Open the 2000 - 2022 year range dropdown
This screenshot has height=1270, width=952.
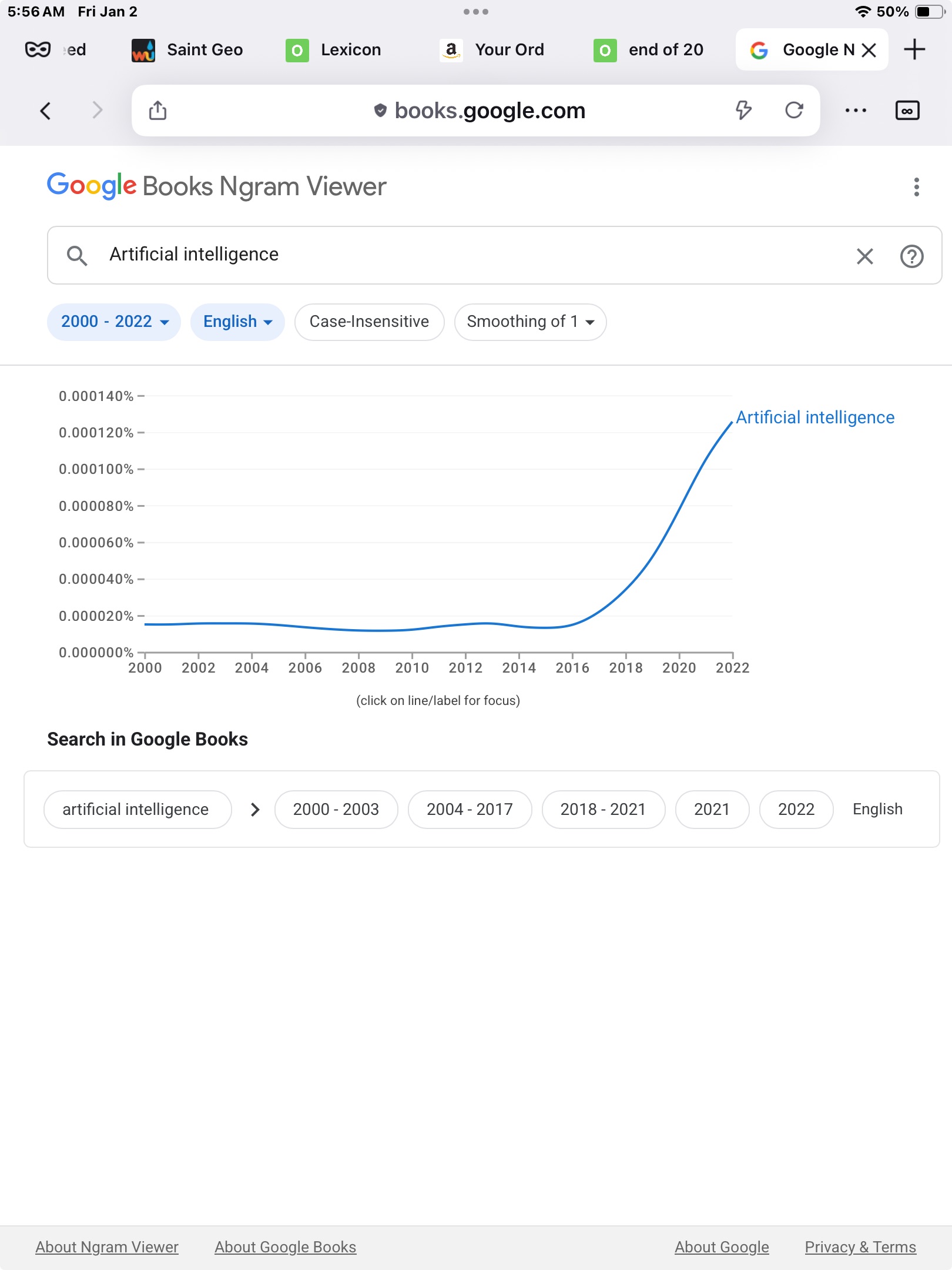(114, 322)
